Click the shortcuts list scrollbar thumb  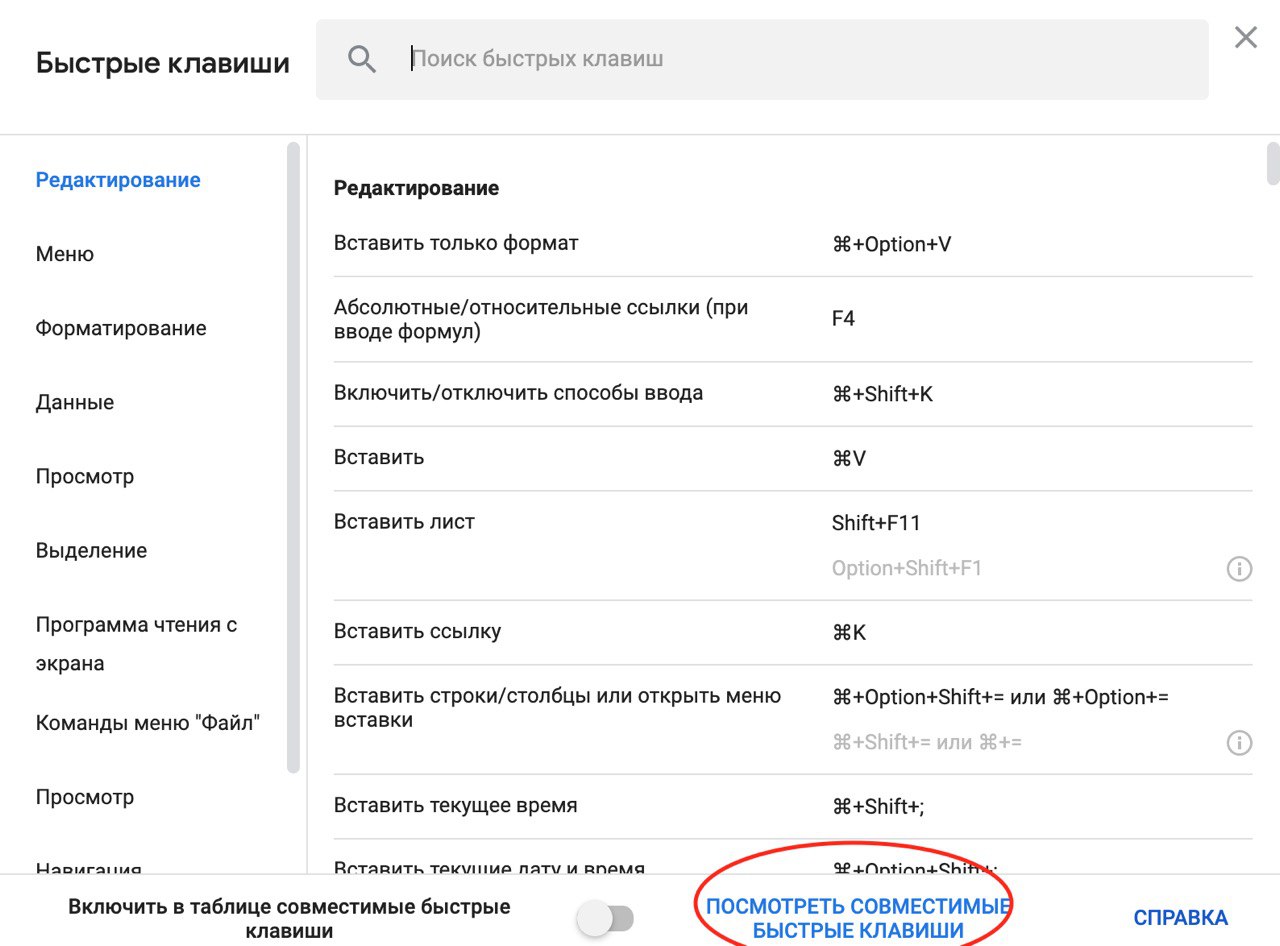pyautogui.click(x=1273, y=164)
